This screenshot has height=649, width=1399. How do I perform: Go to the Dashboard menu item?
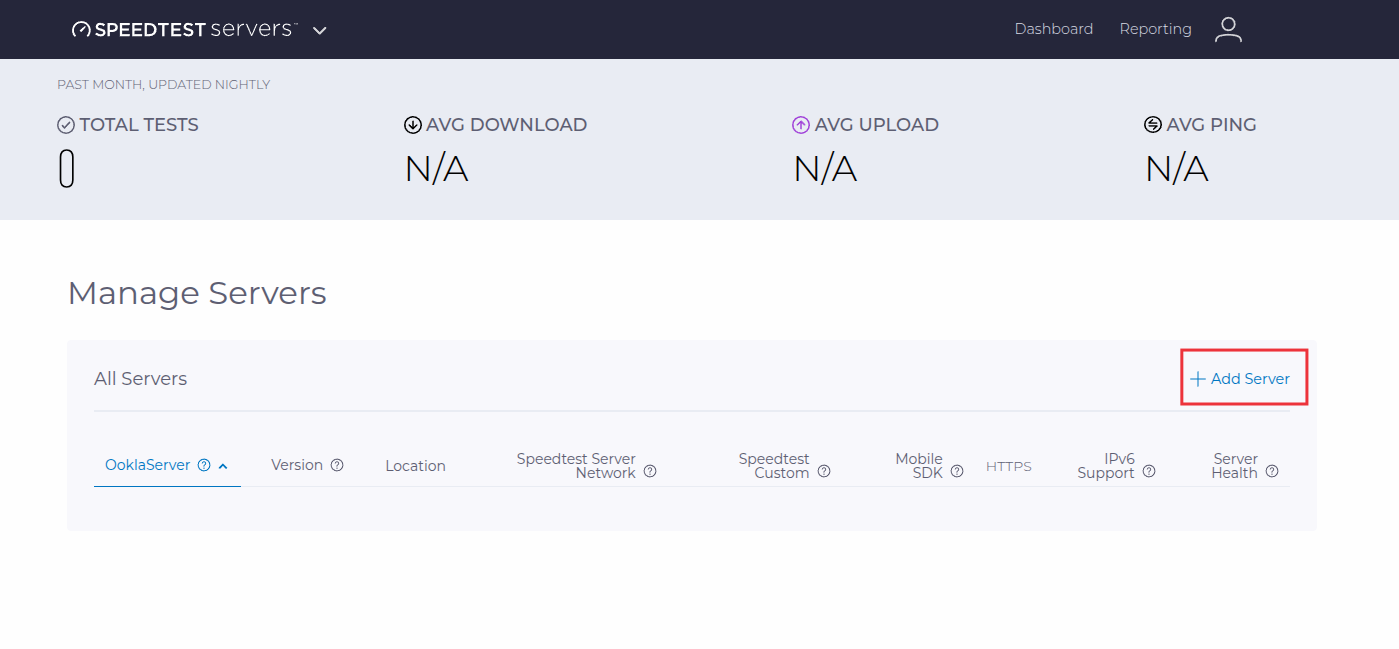[1053, 29]
